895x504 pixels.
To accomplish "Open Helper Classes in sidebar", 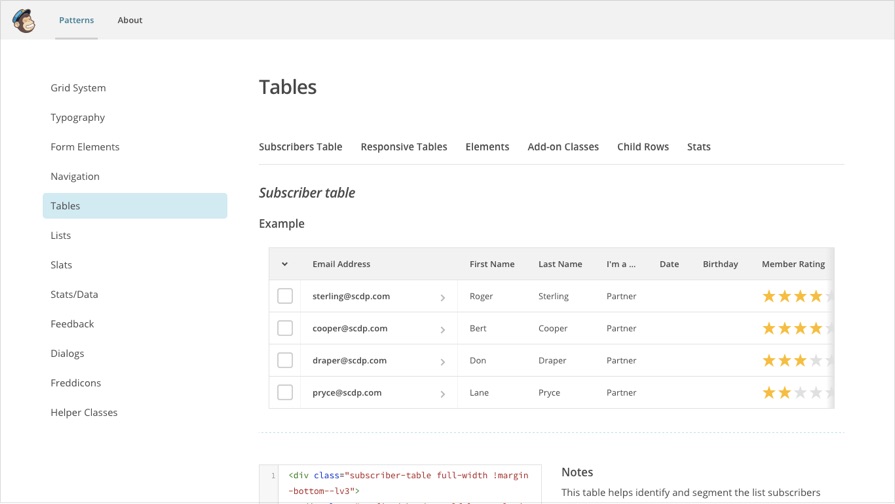I will 84,412.
